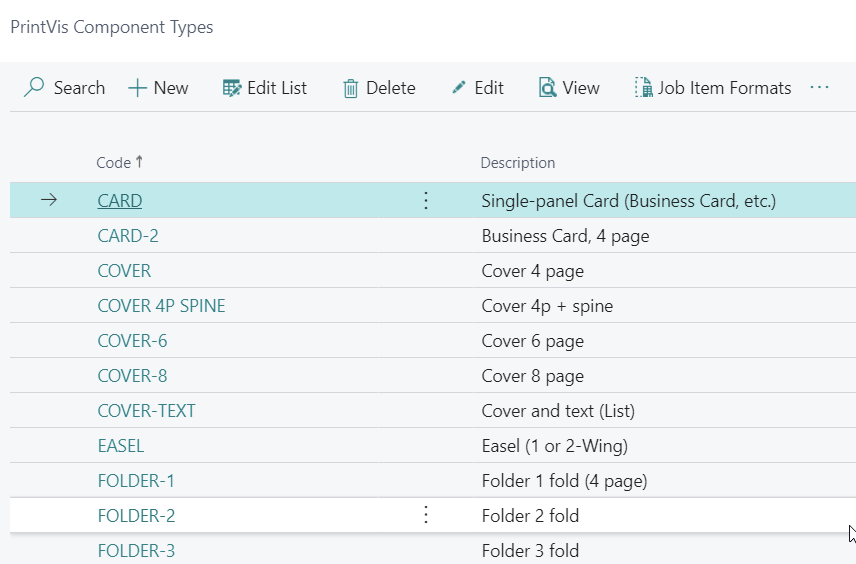Select 'Folder 3 fold' description cell
856x564 pixels.
530,550
